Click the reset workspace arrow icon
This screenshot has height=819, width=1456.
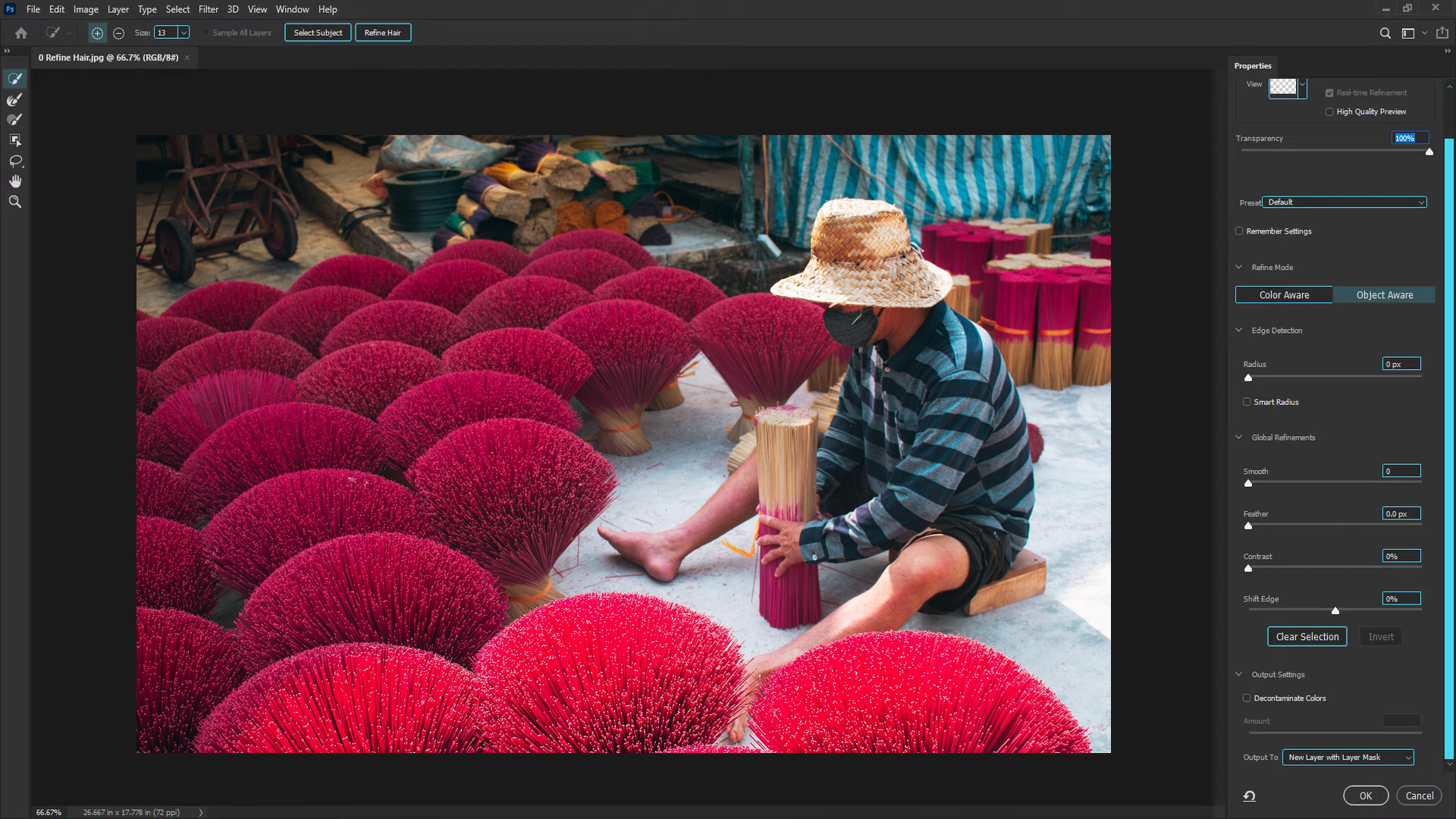(x=1249, y=795)
